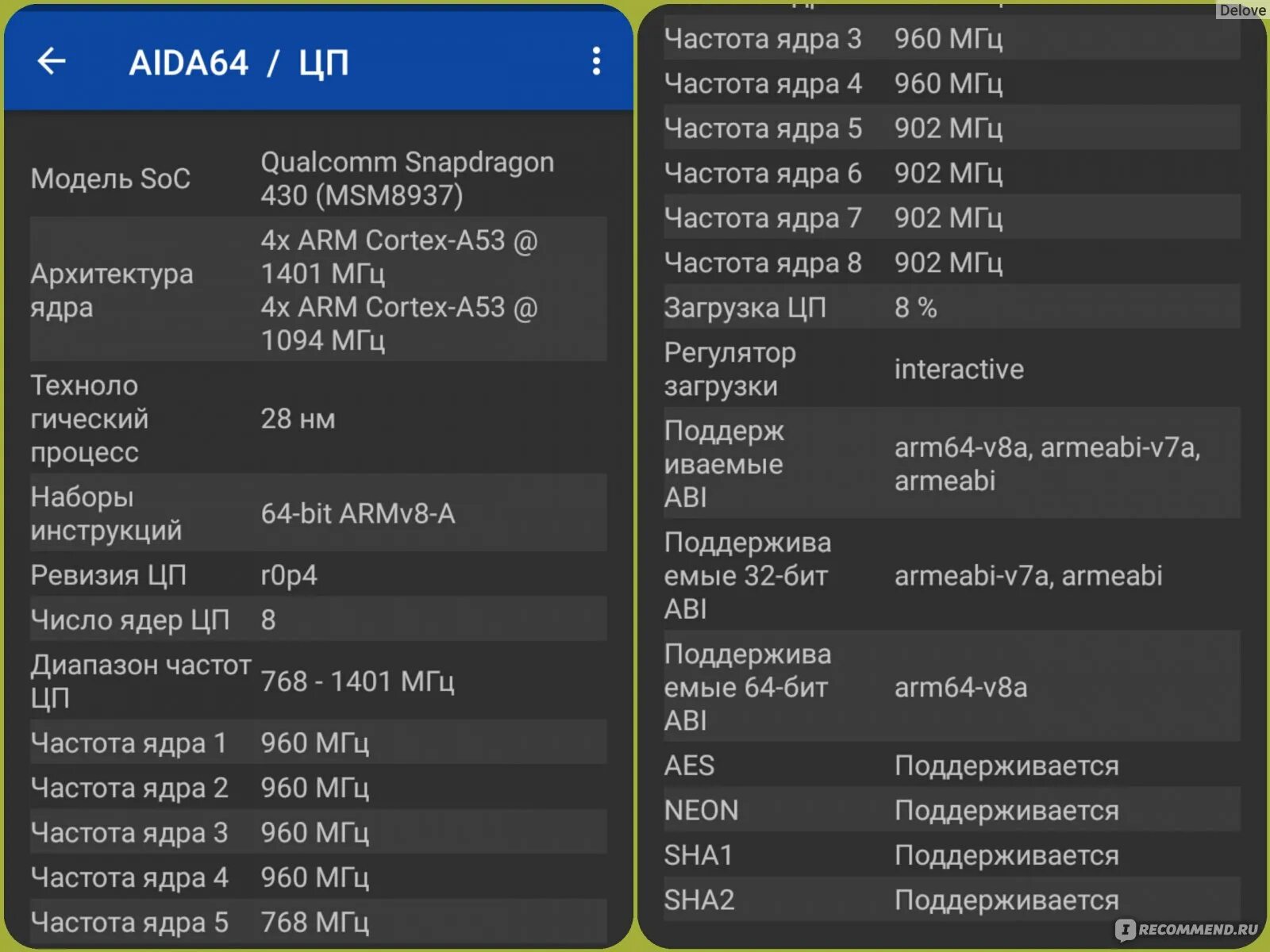Click the 'Регулятор загрузки' label
The width and height of the screenshot is (1270, 952).
tap(730, 370)
